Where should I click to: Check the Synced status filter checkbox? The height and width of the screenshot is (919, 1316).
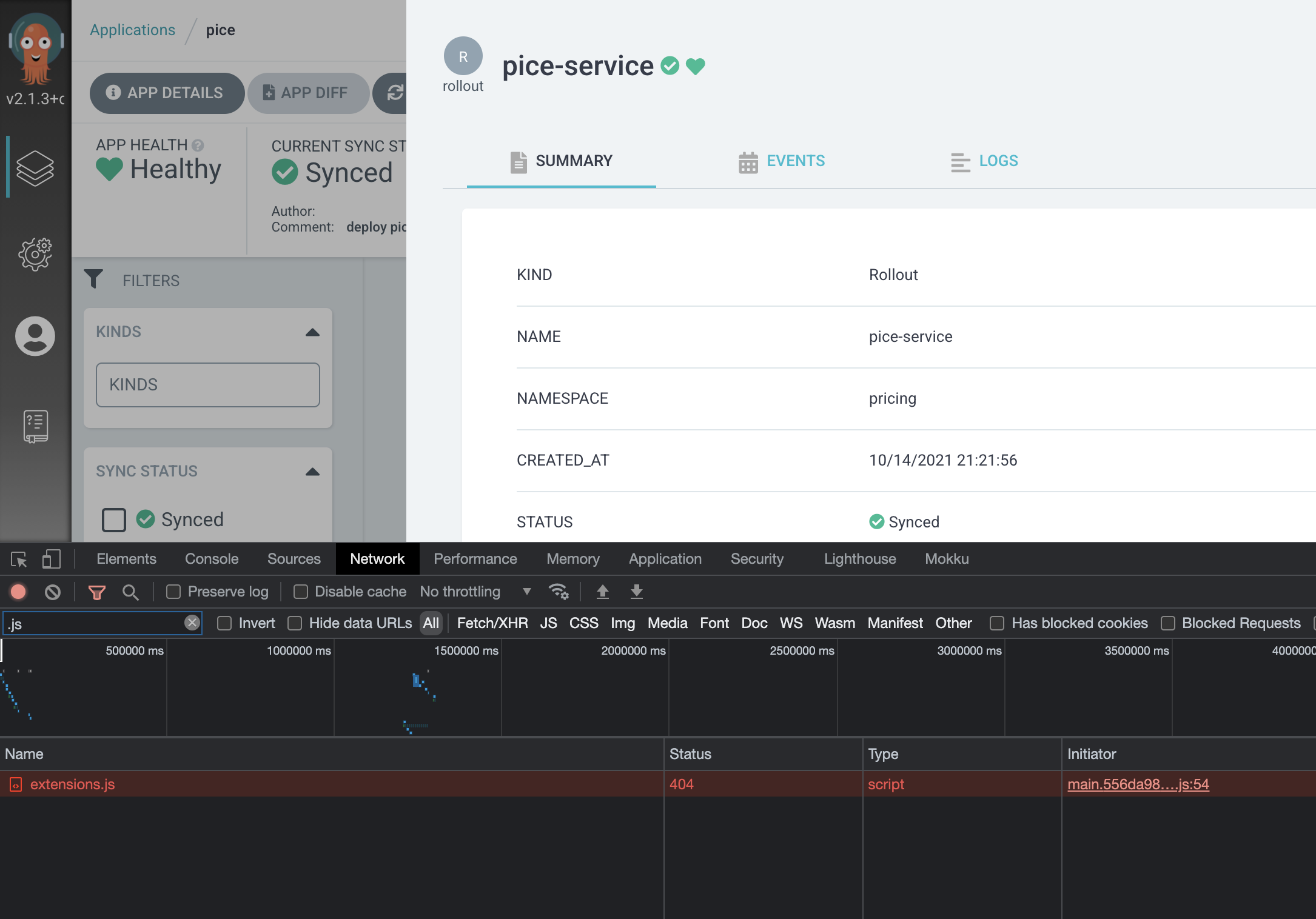click(x=113, y=520)
